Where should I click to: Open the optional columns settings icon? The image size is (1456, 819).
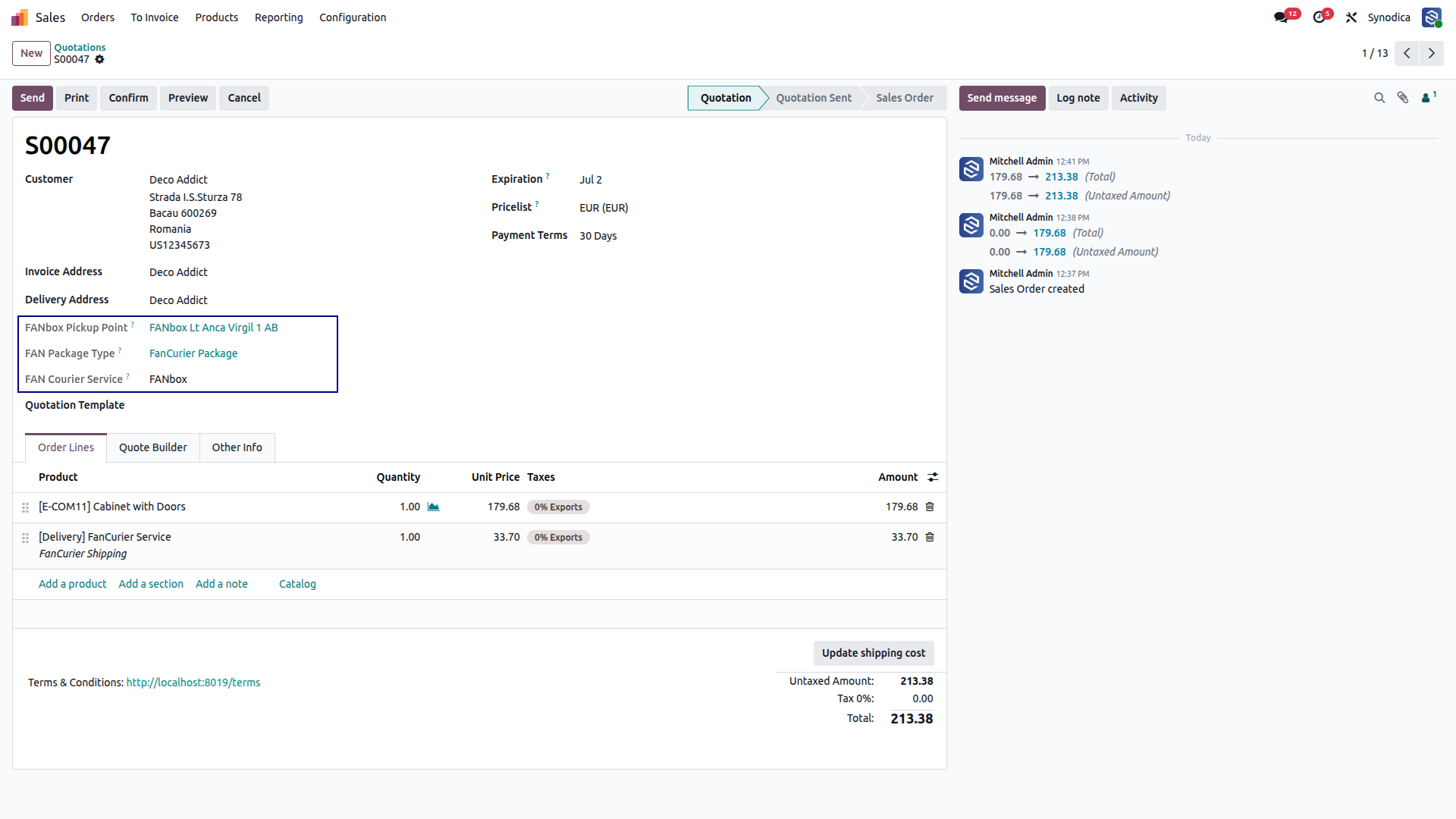tap(933, 477)
